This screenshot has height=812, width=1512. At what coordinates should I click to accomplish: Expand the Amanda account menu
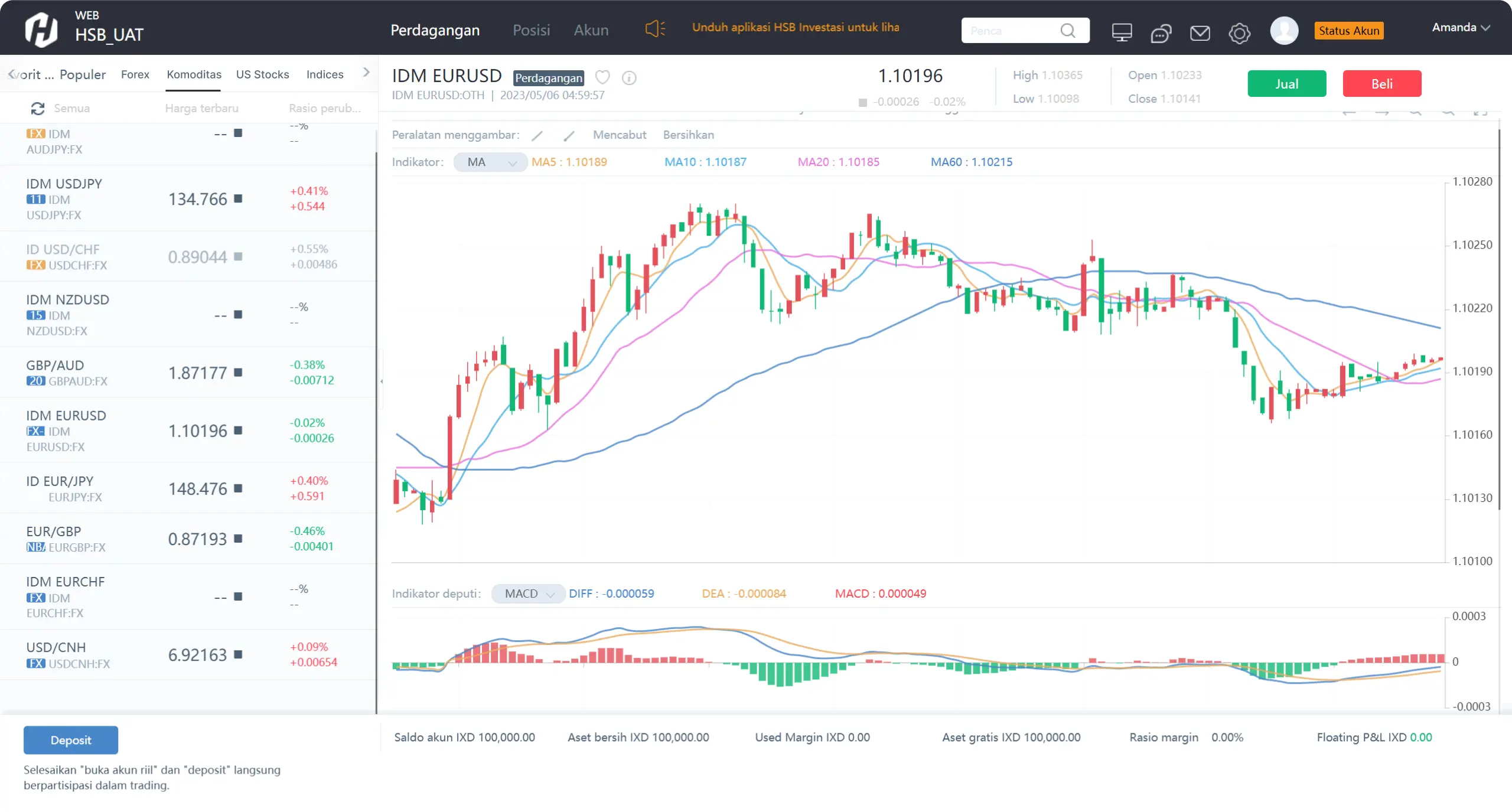1461,27
